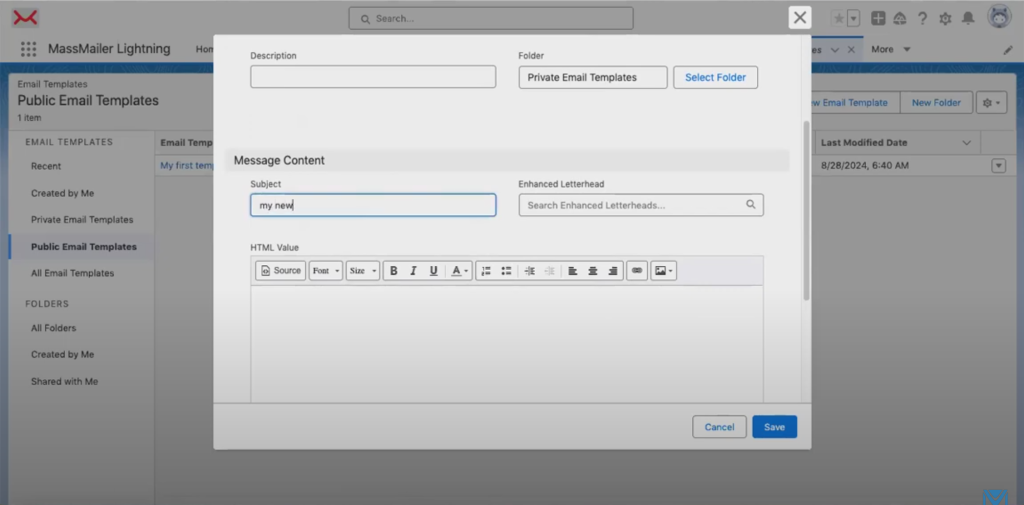The width and height of the screenshot is (1024, 505).
Task: Select Recent in the sidebar
Action: [46, 166]
